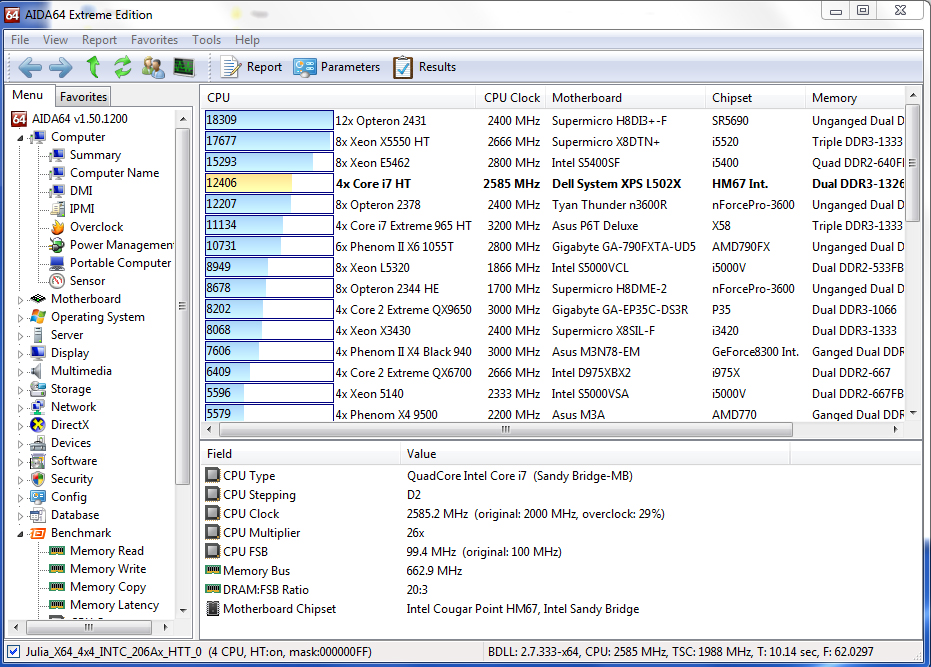Toggle the Julia_X64 status bar checkbox

pyautogui.click(x=14, y=652)
